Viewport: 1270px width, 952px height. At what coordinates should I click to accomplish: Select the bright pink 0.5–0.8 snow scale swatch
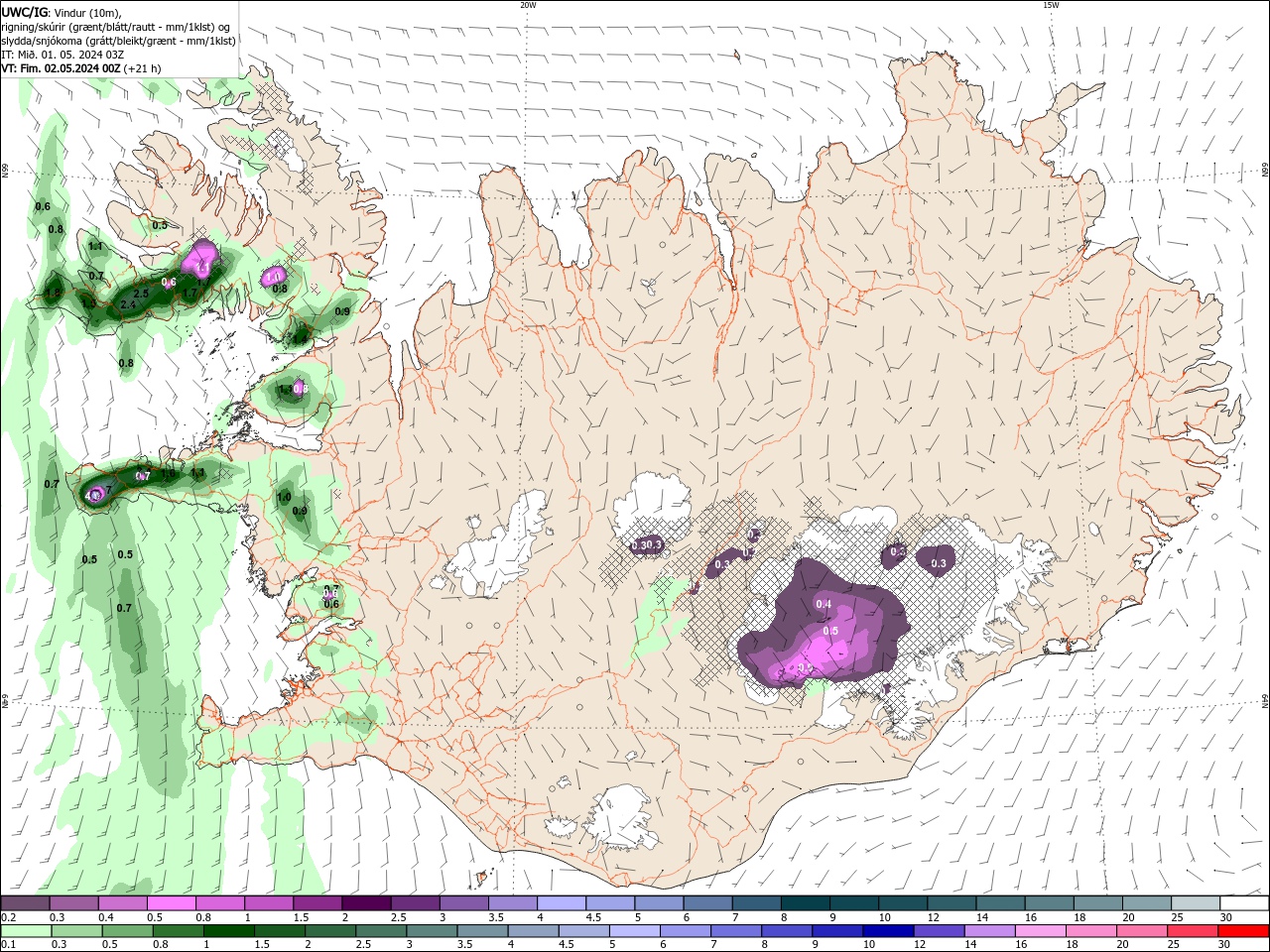pyautogui.click(x=171, y=903)
